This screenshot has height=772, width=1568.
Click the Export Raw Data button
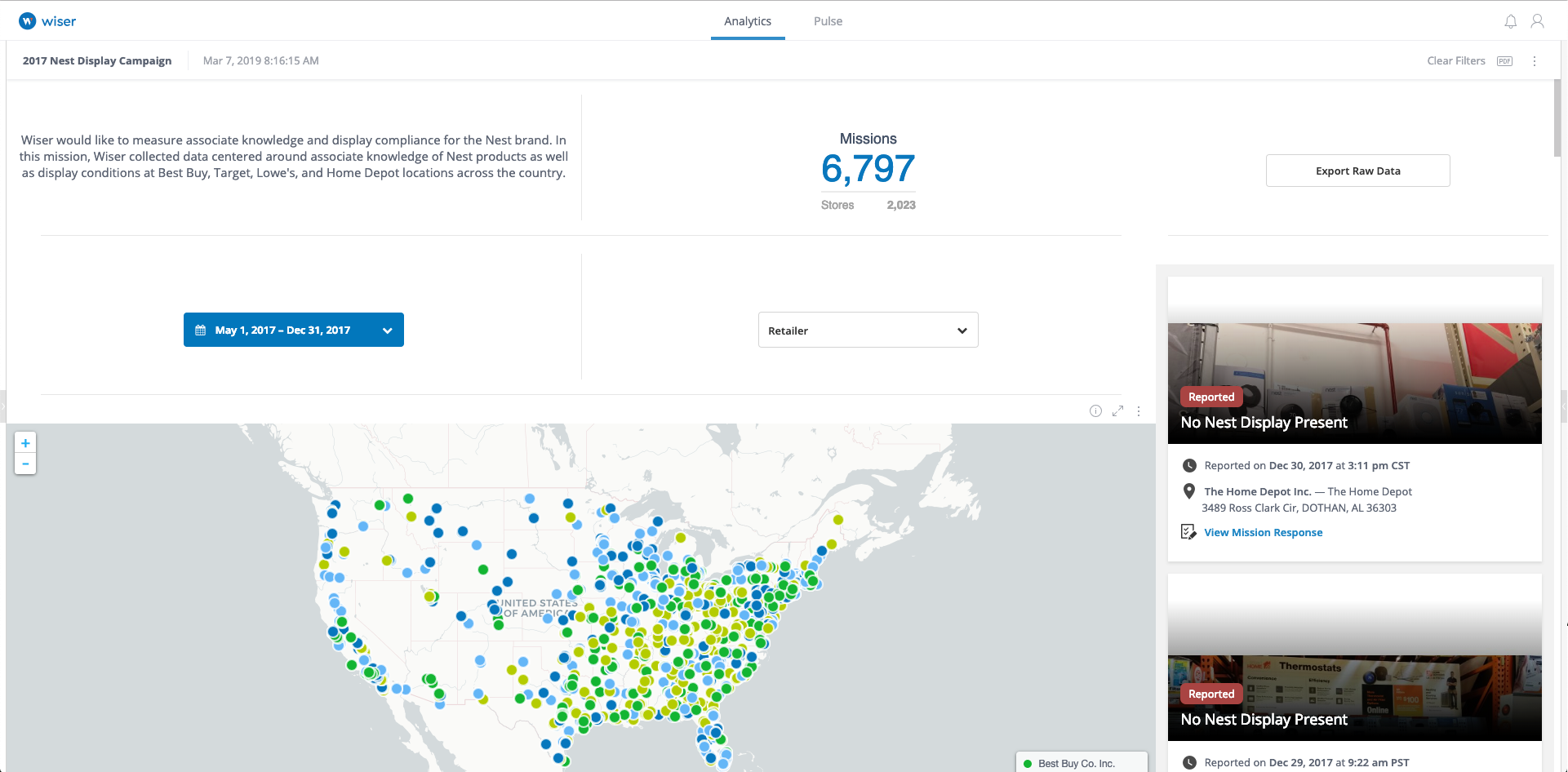[1358, 171]
